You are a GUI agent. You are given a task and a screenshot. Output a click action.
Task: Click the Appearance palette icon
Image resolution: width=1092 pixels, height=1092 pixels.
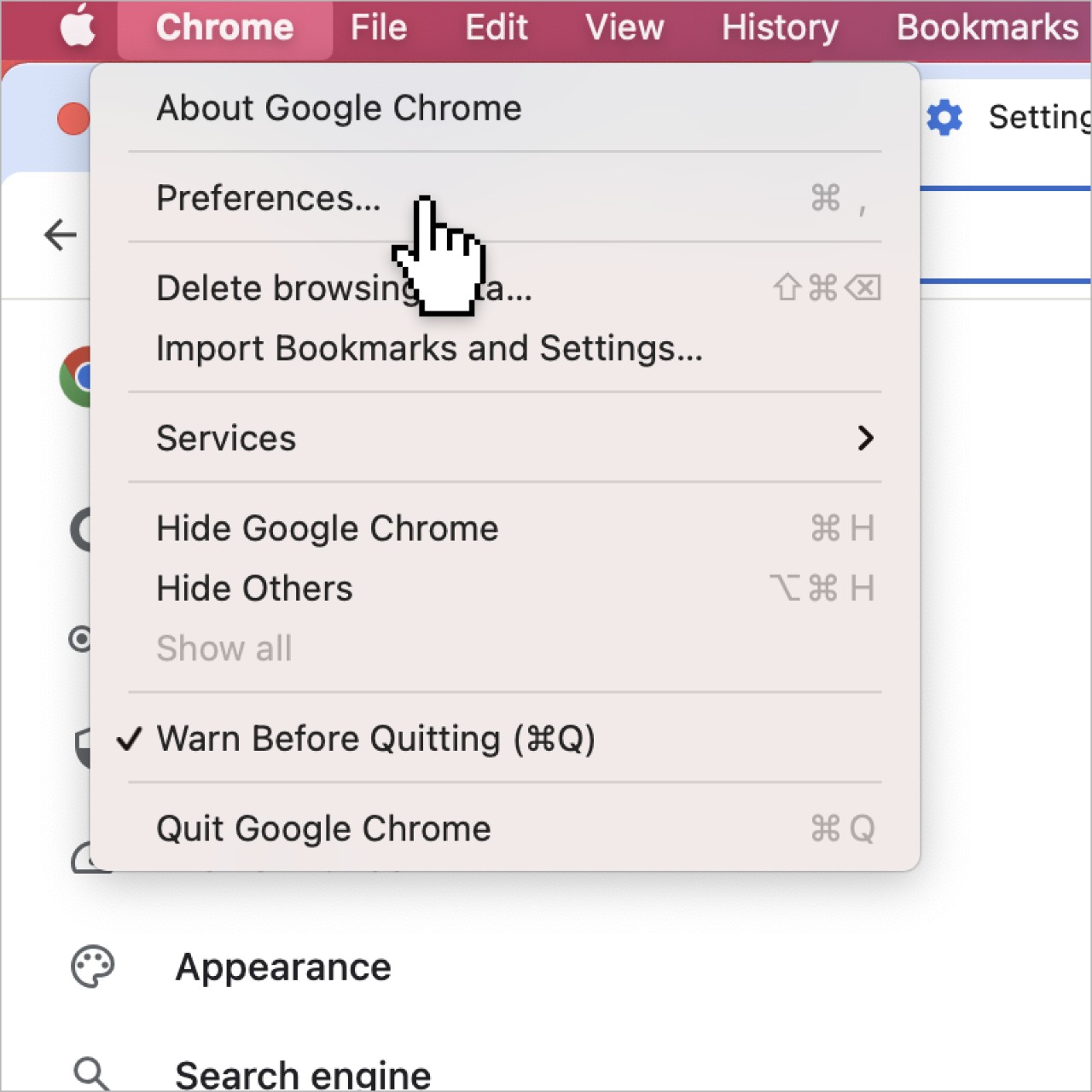tap(92, 967)
